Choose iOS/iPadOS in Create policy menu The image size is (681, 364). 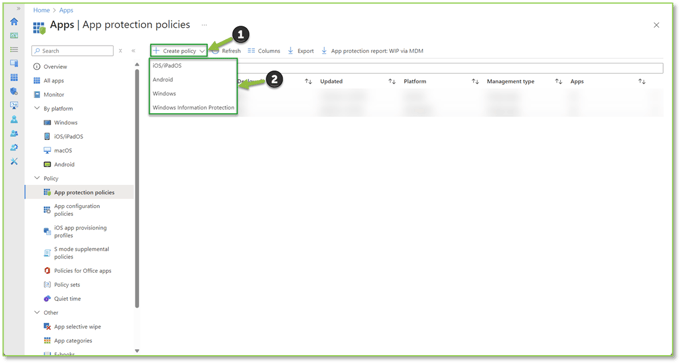click(167, 66)
